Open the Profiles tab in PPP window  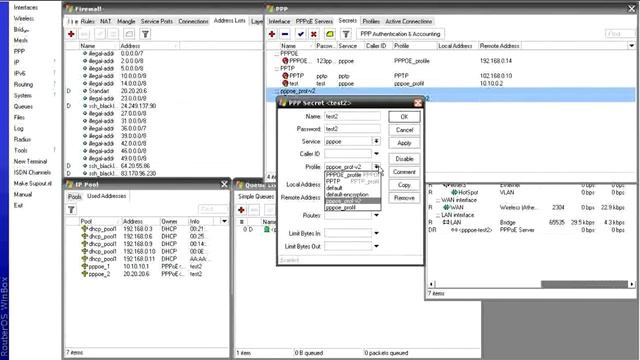click(371, 21)
